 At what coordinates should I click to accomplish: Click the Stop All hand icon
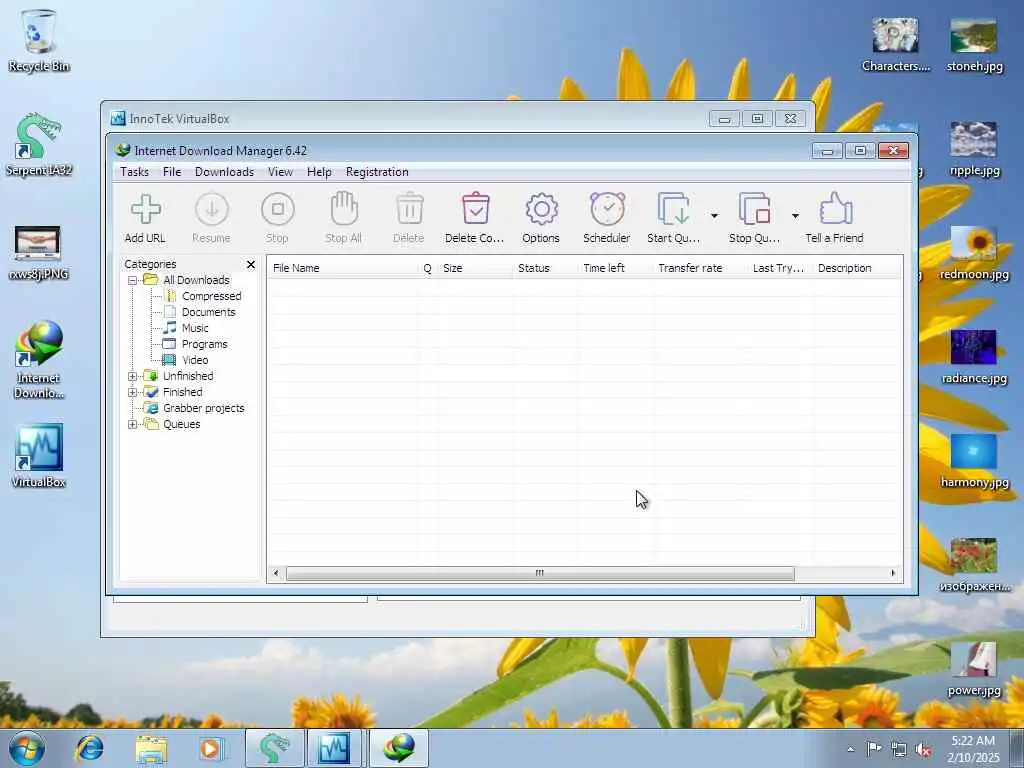[344, 209]
